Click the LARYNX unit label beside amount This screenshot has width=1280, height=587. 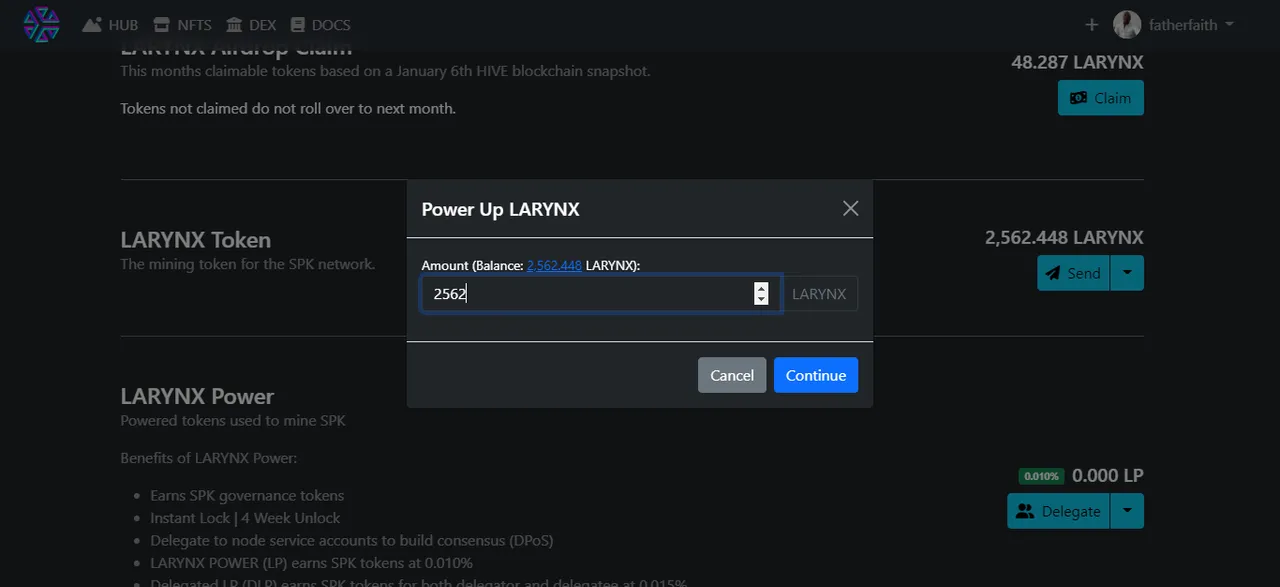tap(819, 294)
